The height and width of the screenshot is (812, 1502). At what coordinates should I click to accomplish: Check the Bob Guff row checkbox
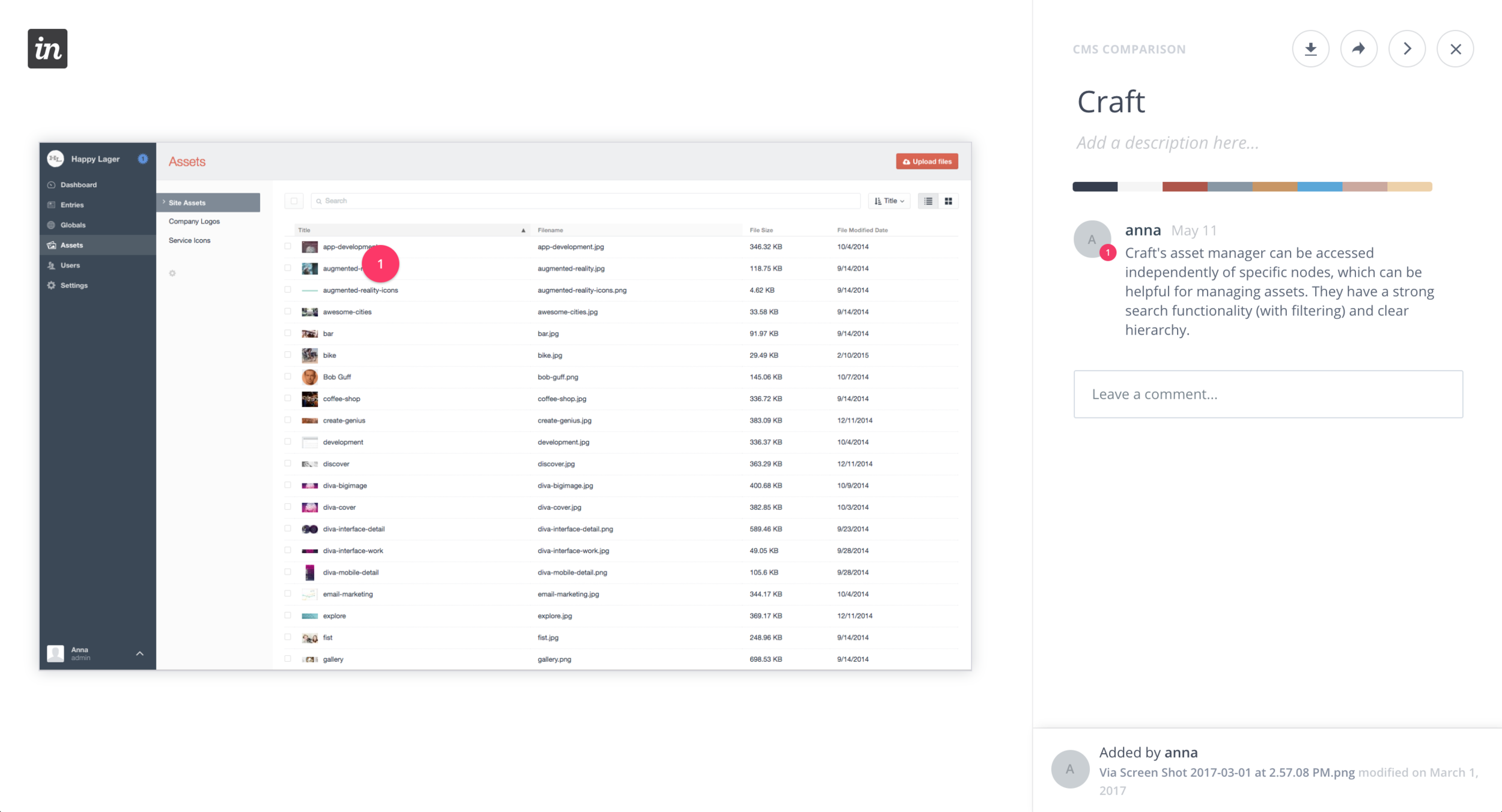288,377
